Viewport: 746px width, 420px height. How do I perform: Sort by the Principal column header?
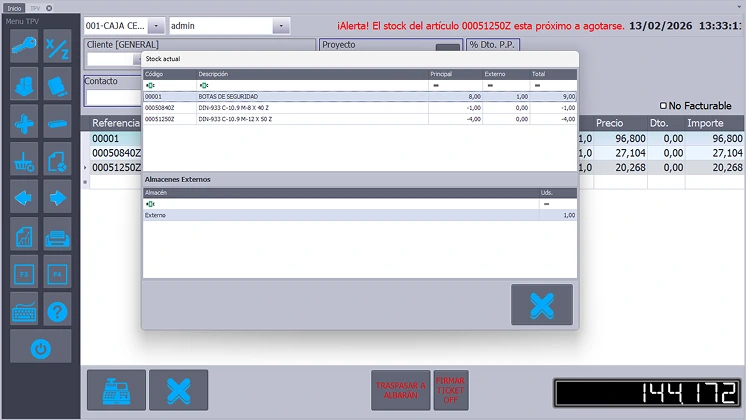(x=455, y=74)
